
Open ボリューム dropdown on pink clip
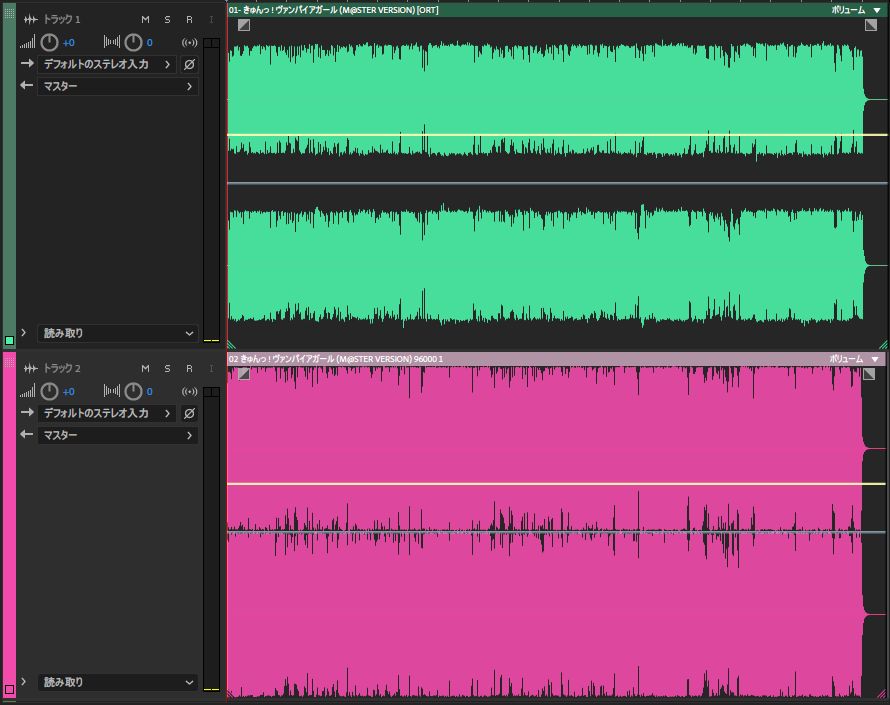854,359
